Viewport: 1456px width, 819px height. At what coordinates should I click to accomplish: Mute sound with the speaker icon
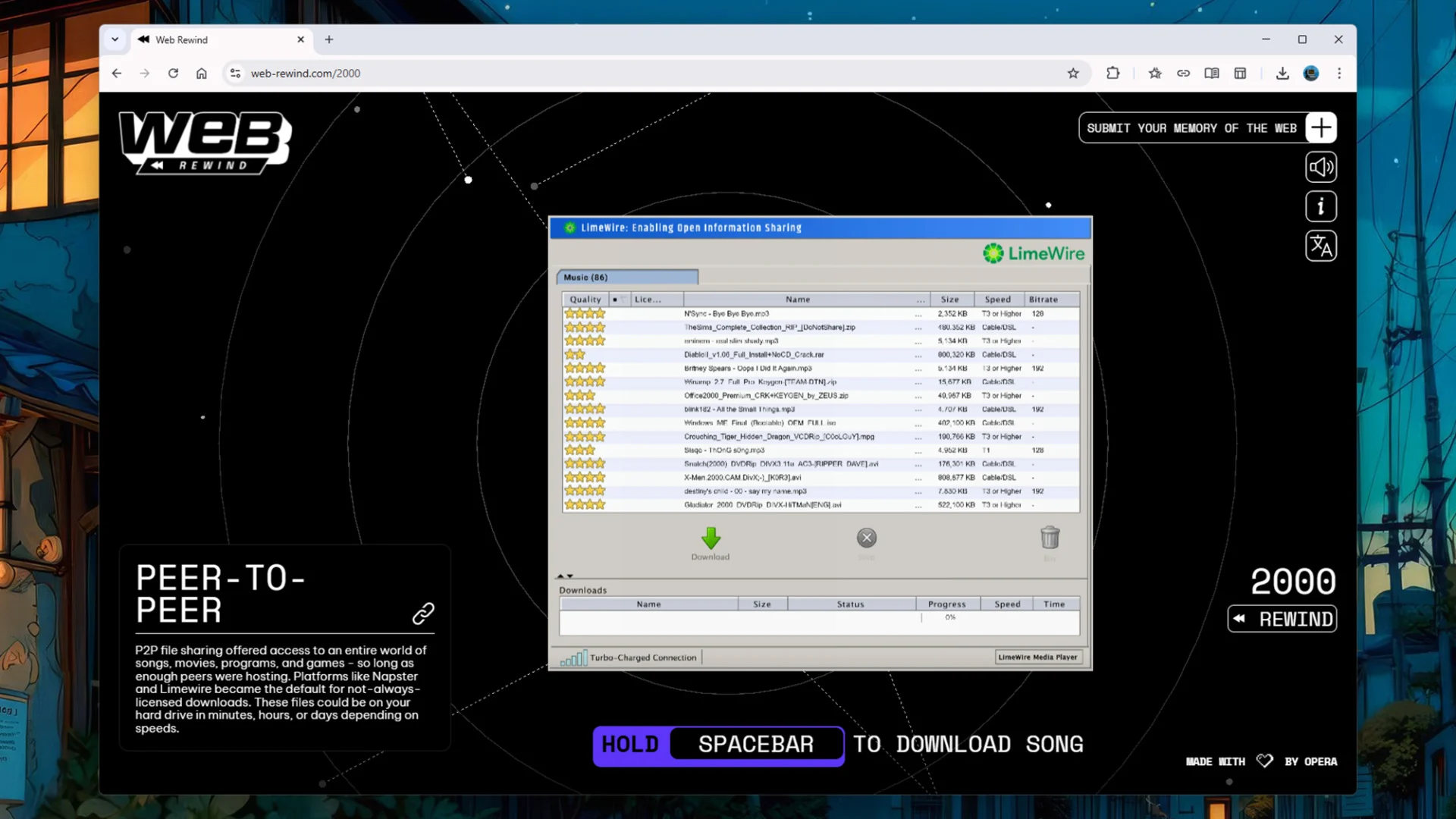1320,168
